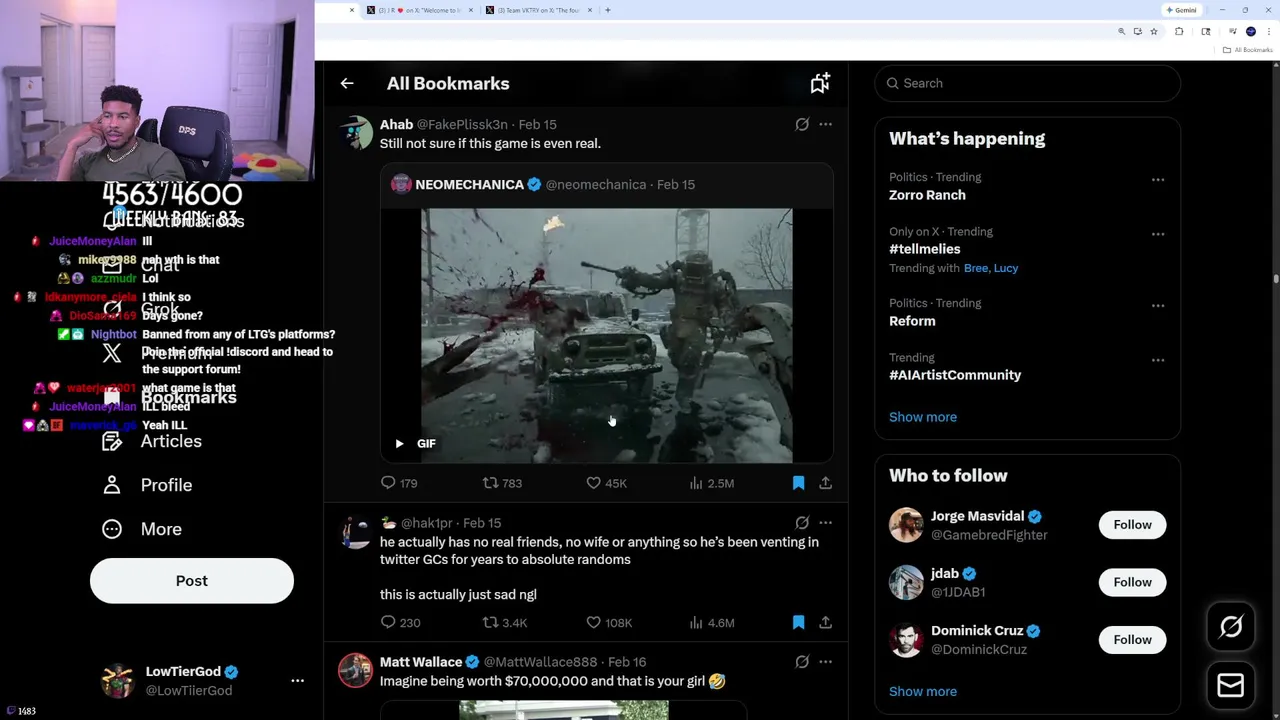Open Bookmarks in the sidebar
This screenshot has height=720, width=1280.
click(170, 398)
